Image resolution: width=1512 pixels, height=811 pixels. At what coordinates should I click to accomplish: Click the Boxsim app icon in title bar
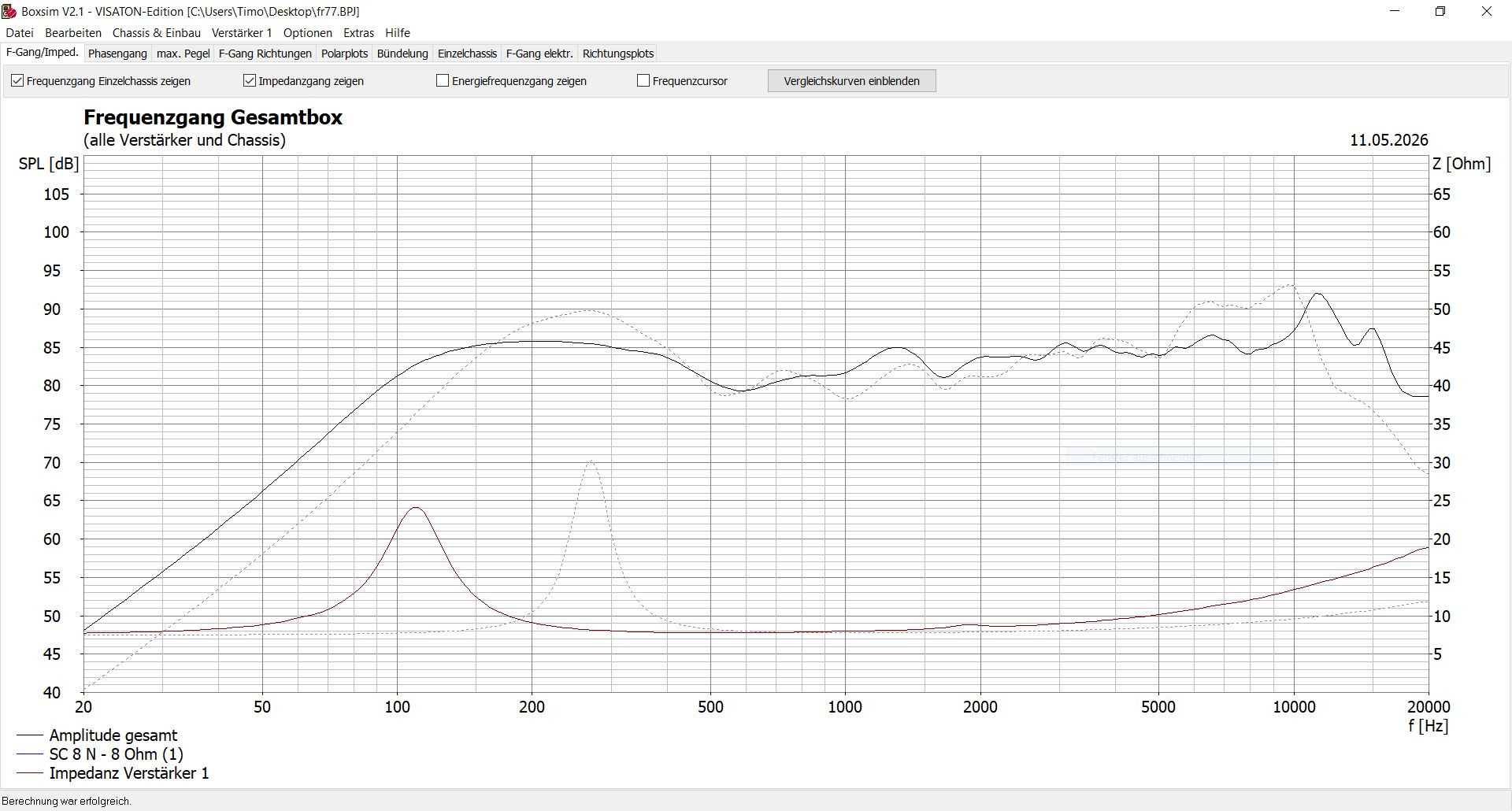9,11
